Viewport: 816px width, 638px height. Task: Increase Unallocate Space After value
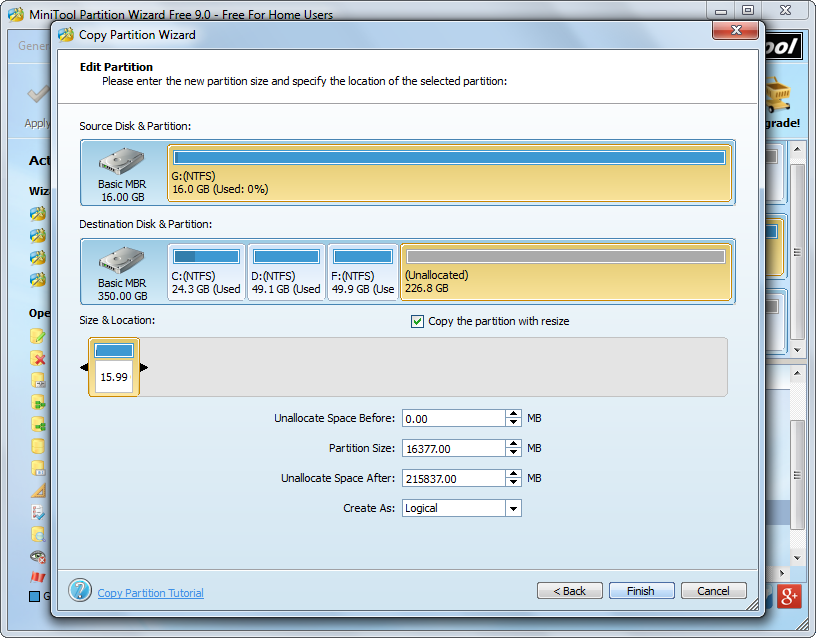[514, 474]
